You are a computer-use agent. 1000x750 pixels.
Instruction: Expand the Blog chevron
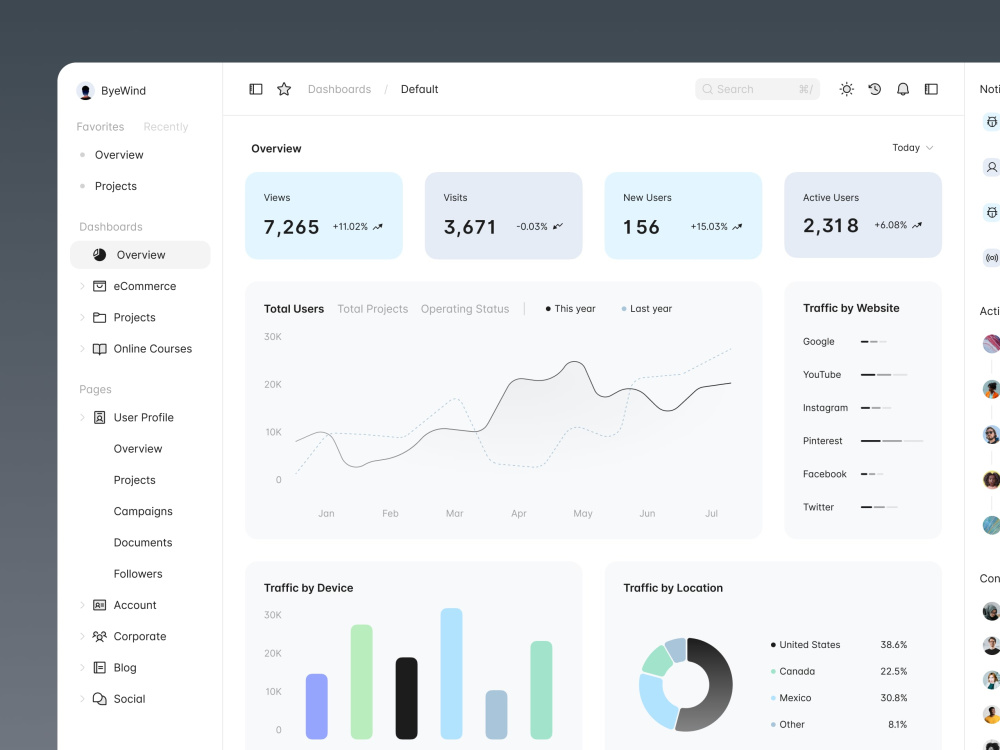82,668
